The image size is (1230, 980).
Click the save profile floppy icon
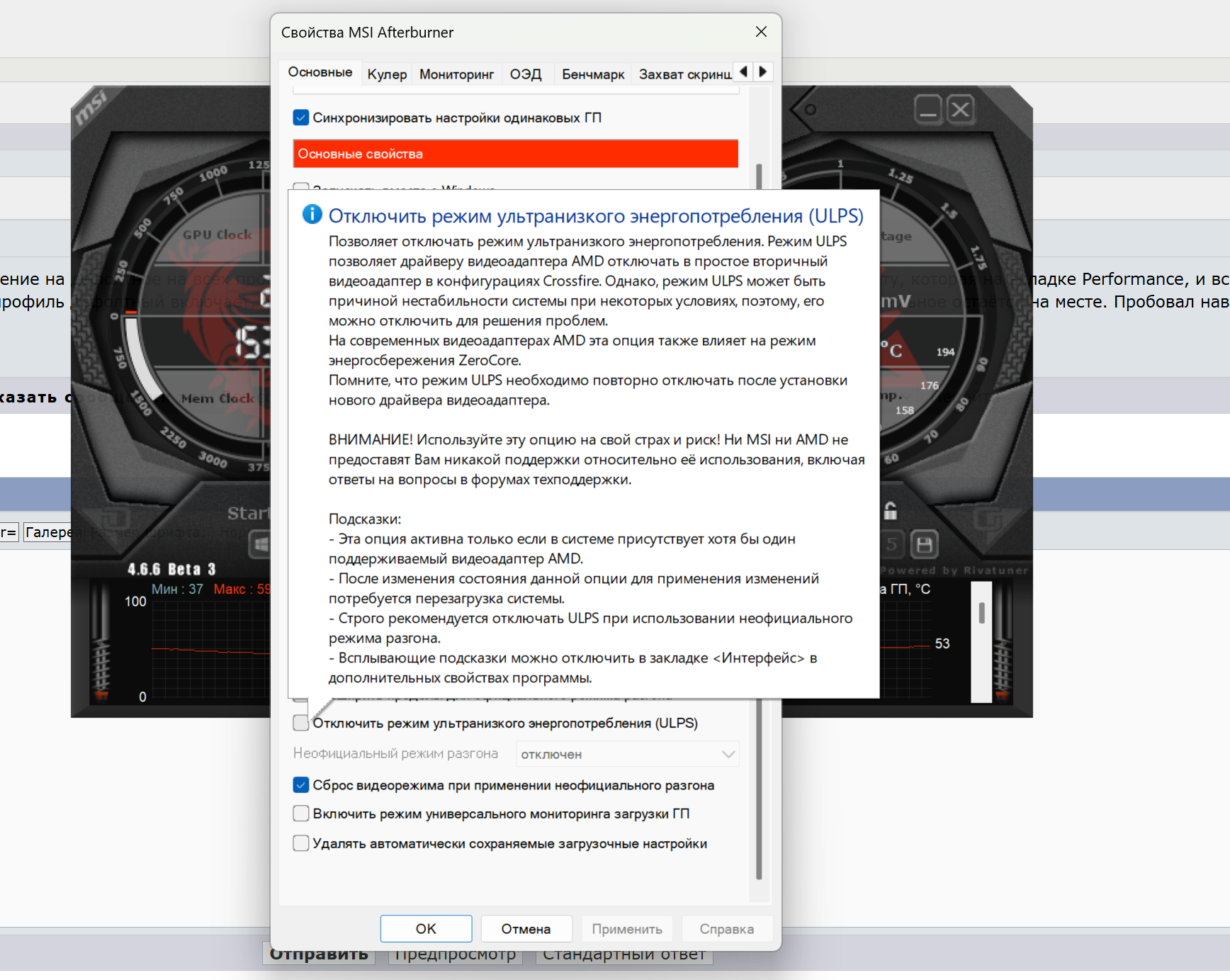(924, 544)
